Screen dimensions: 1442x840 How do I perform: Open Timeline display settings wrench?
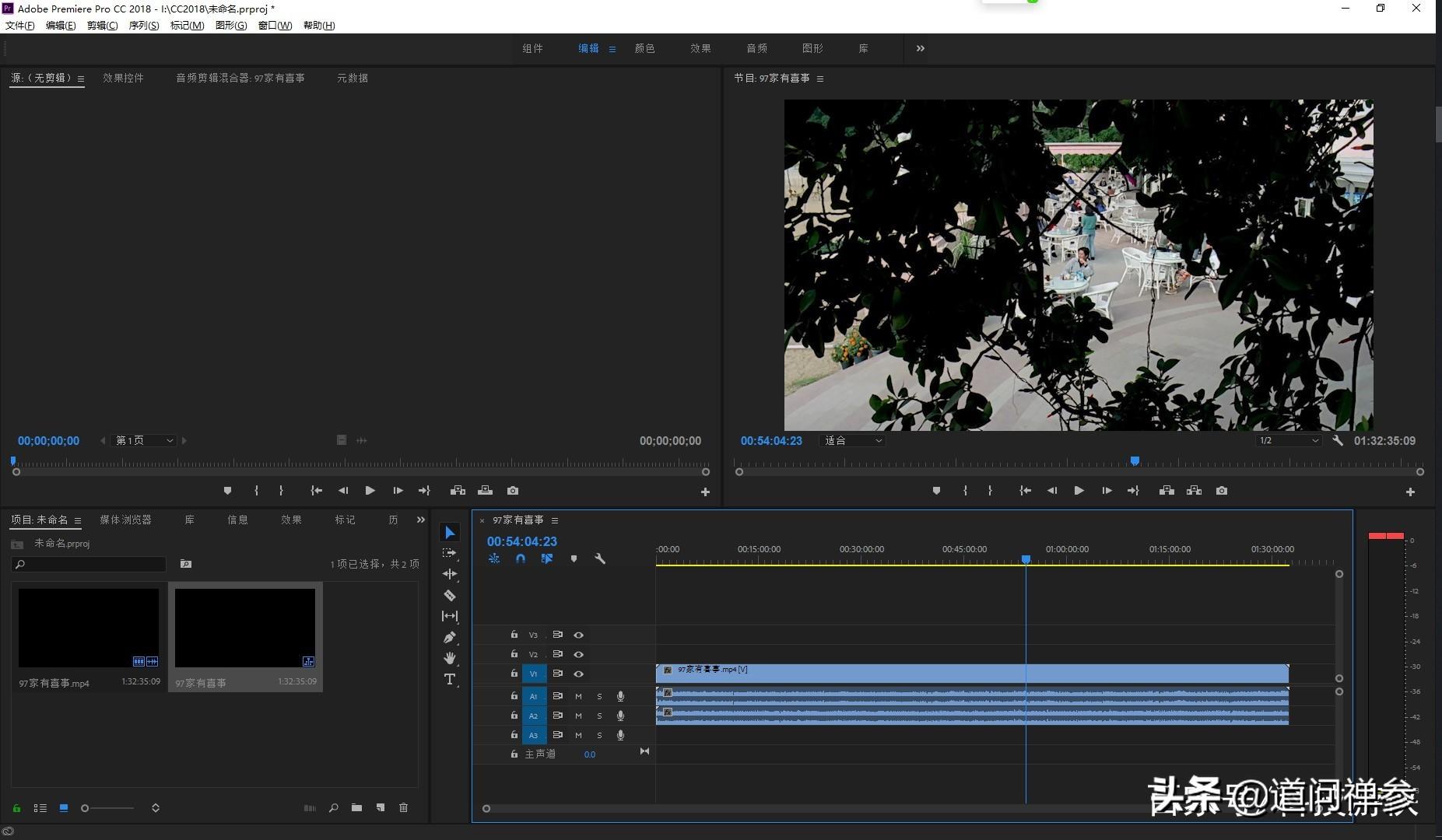[x=600, y=558]
